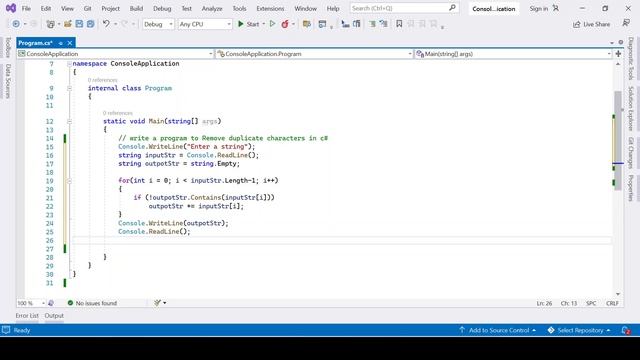
Task: Switch to the Output tab
Action: click(x=54, y=316)
